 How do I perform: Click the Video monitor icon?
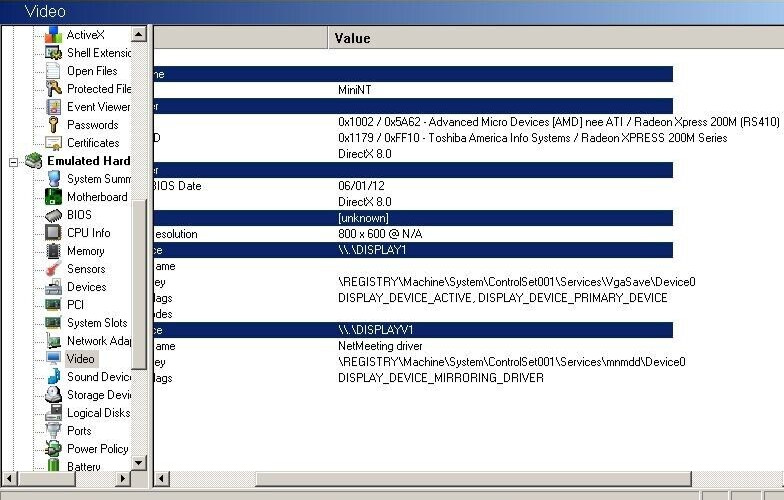(x=54, y=358)
